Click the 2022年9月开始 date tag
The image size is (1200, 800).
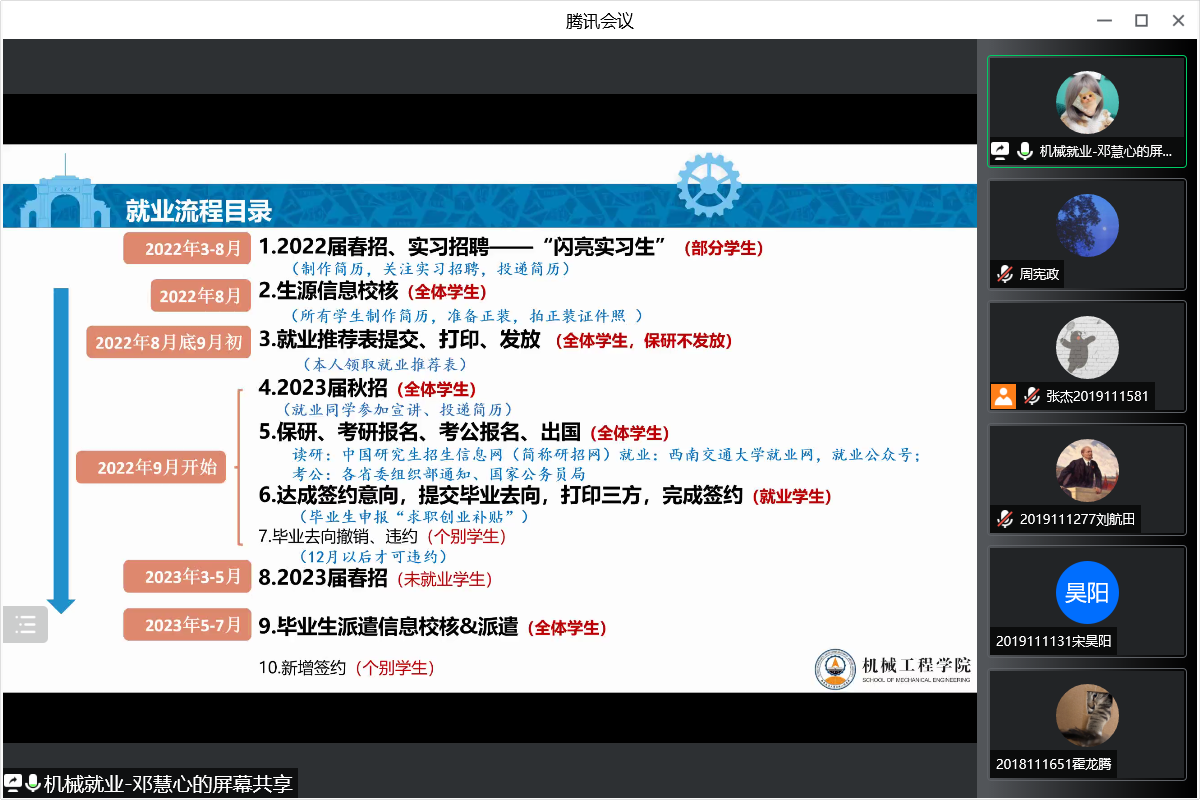click(152, 467)
